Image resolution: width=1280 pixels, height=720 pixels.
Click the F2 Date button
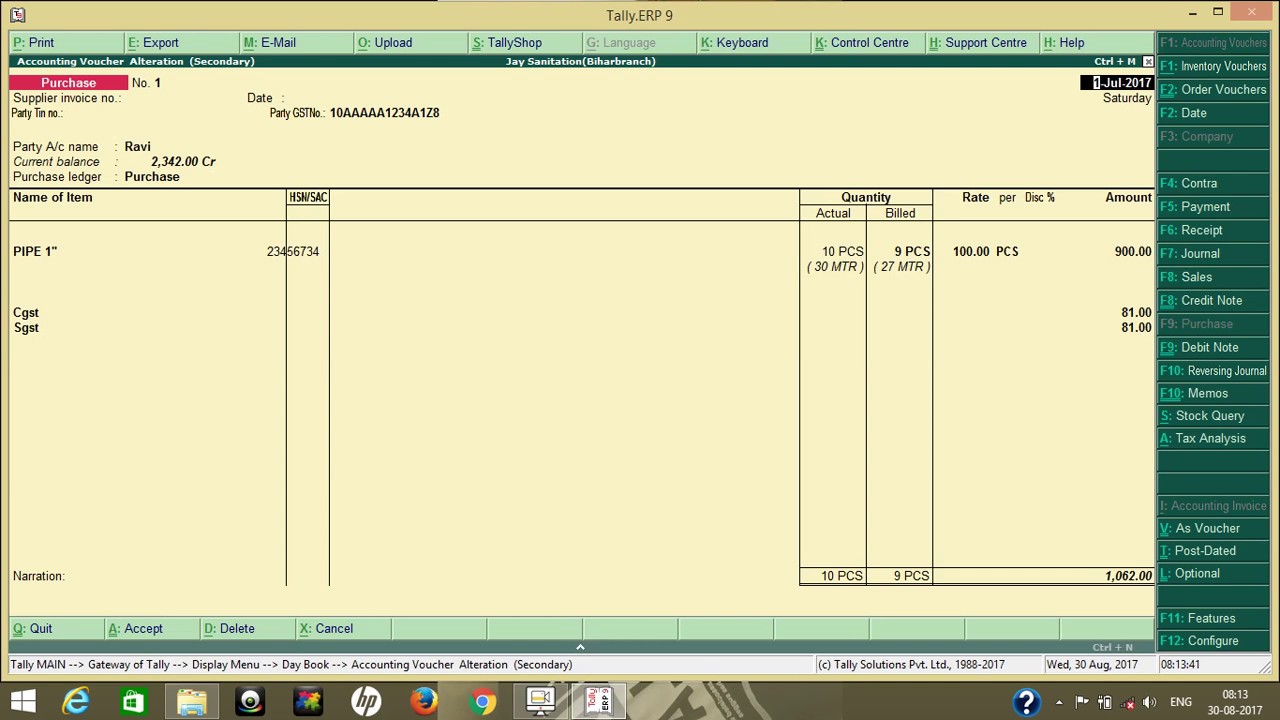[x=1213, y=113]
